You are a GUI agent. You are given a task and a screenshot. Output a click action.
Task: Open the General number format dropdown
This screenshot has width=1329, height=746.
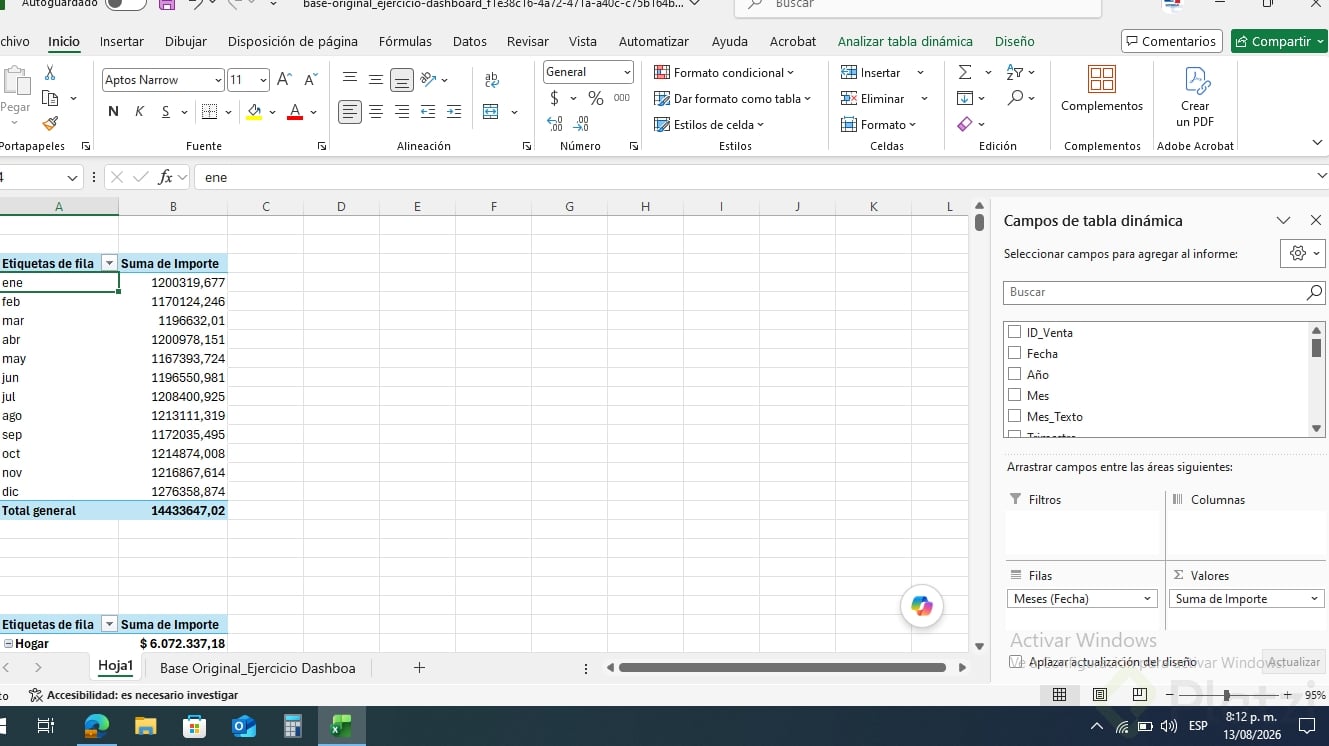pyautogui.click(x=627, y=72)
